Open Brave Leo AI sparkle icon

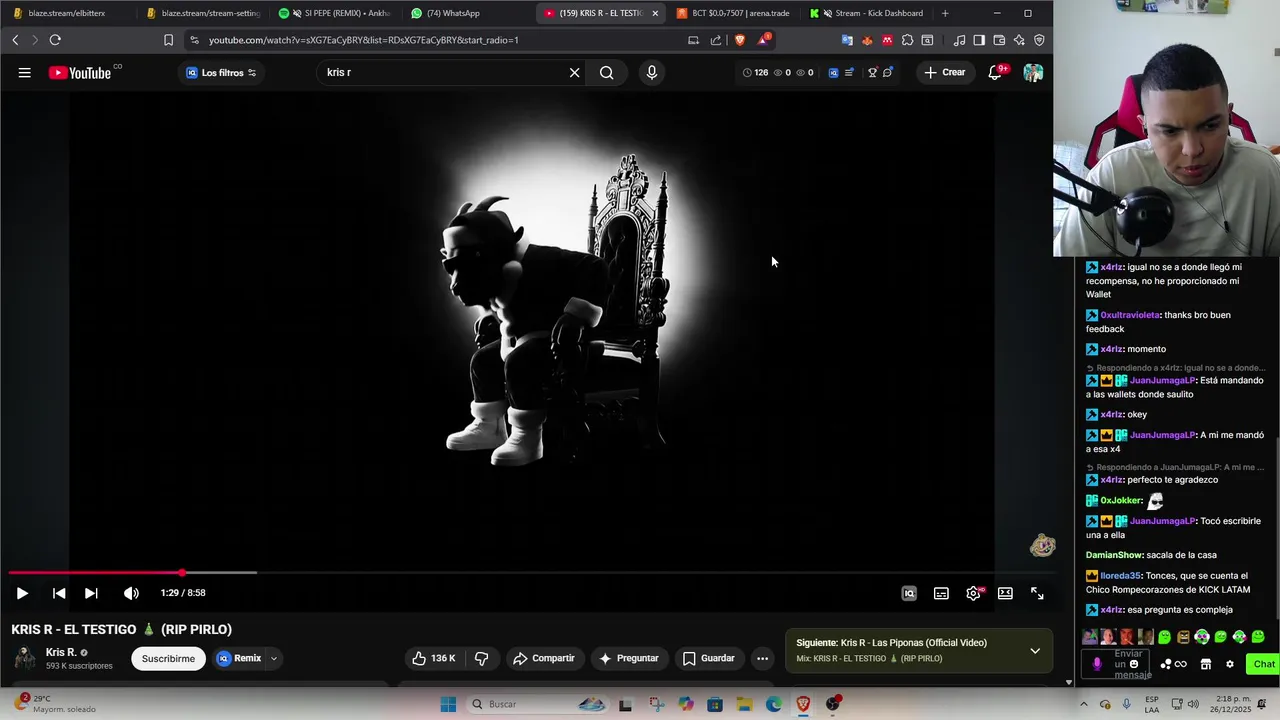point(1019,40)
